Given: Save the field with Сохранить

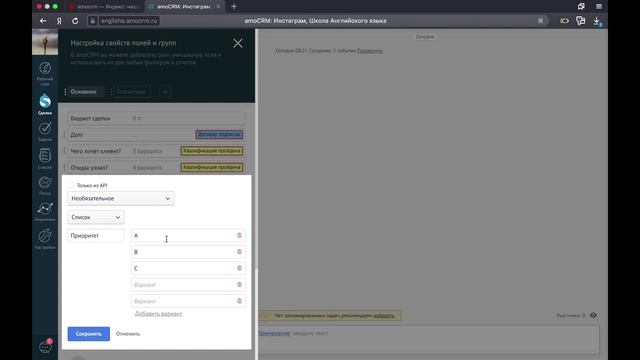Looking at the screenshot, I should point(89,334).
